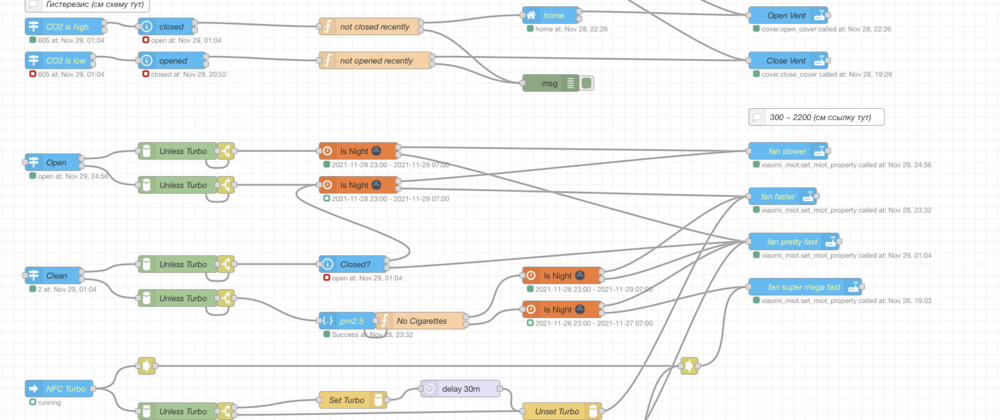
Task: Click the house icon on home node
Action: pyautogui.click(x=530, y=15)
